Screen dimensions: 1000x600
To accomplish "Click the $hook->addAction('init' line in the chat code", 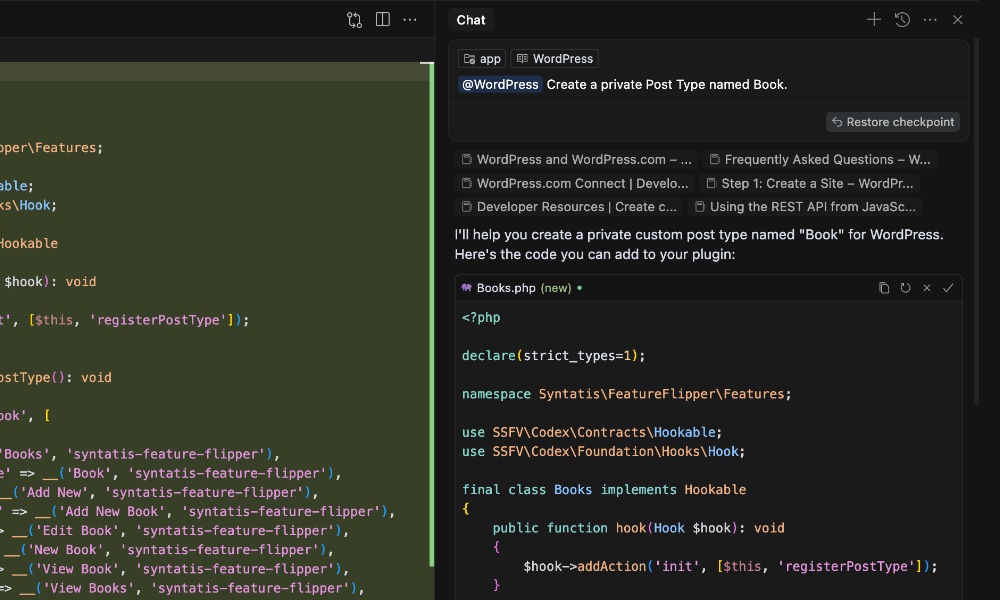I will tap(730, 566).
